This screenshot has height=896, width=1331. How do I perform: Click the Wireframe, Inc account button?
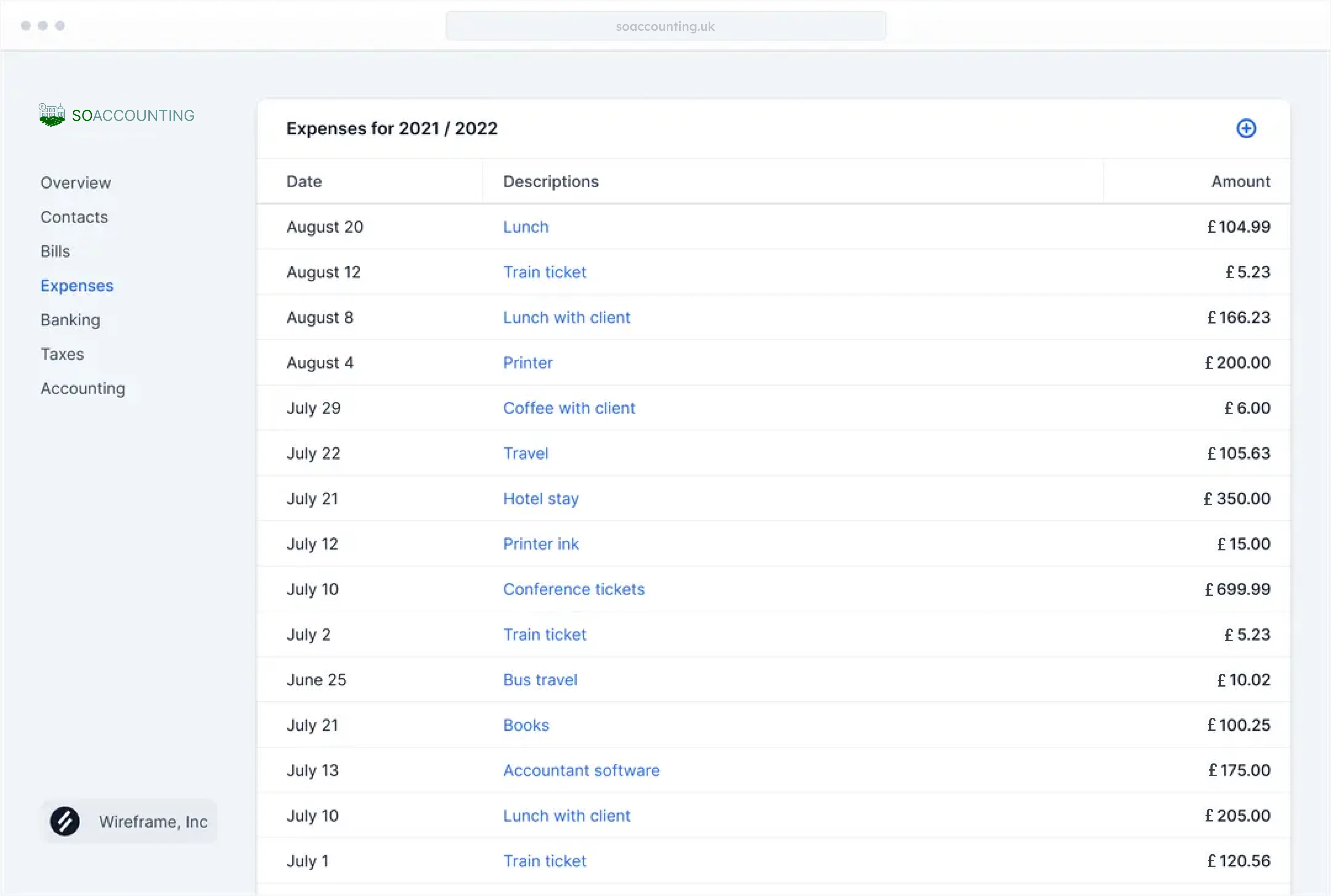(x=128, y=821)
